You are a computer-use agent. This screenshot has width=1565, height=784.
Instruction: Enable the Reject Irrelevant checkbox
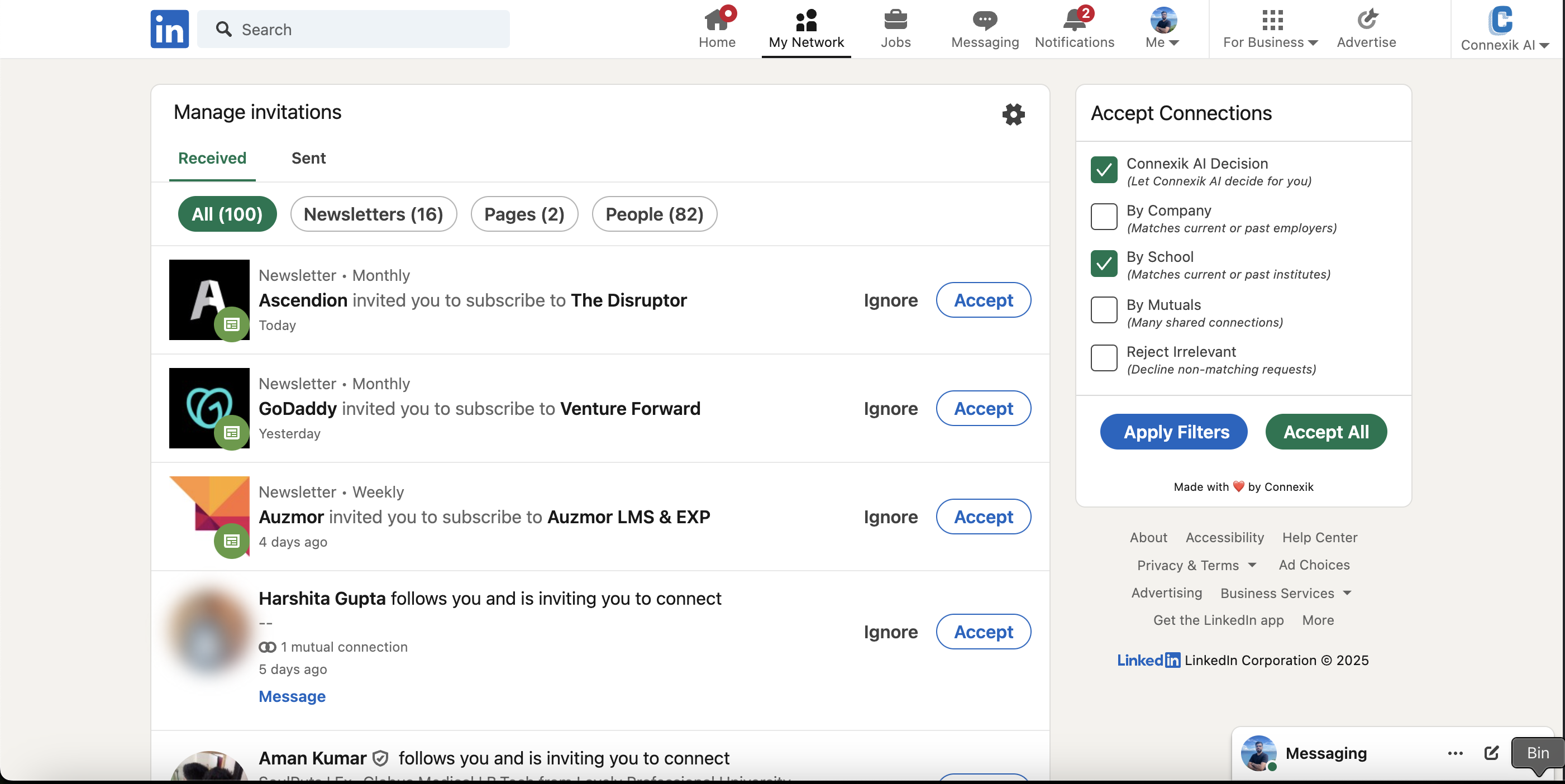[1104, 358]
